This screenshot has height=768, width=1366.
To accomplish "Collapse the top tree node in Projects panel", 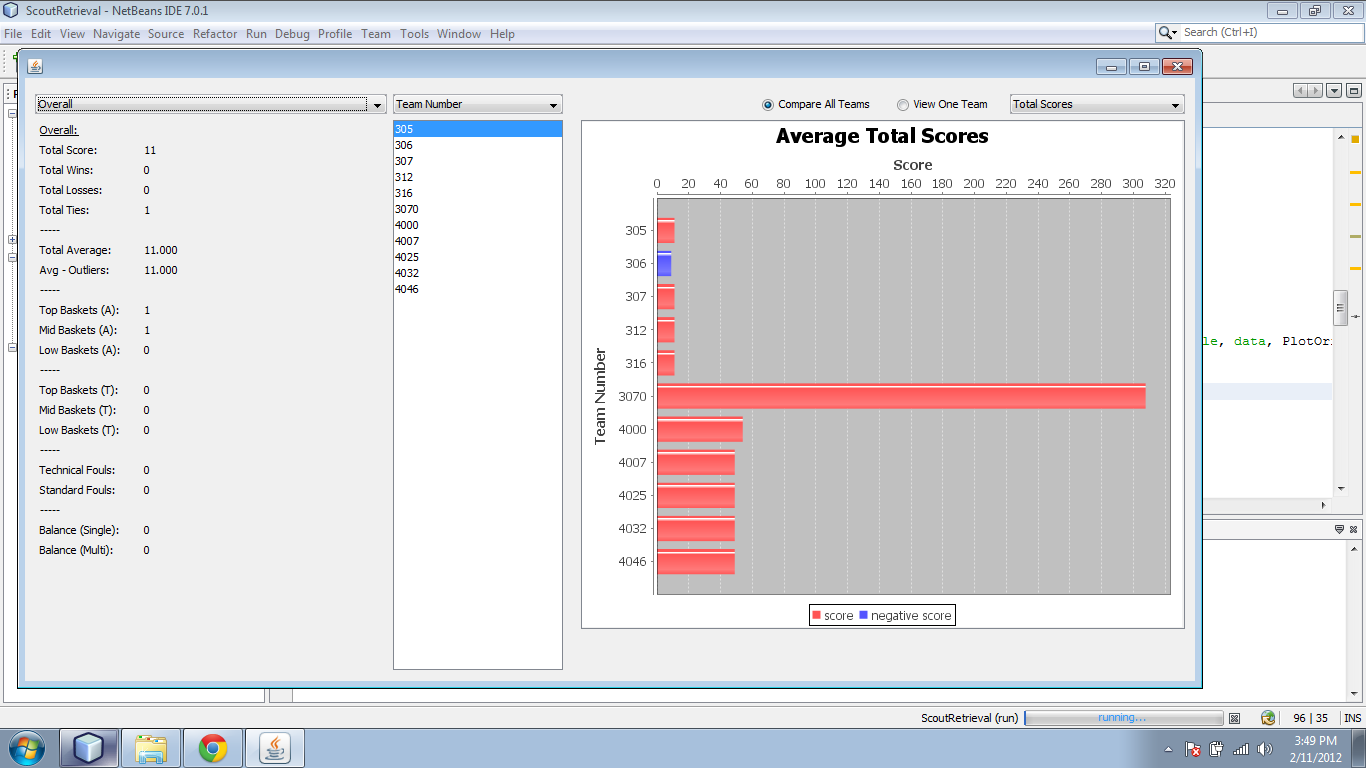I will pyautogui.click(x=12, y=114).
